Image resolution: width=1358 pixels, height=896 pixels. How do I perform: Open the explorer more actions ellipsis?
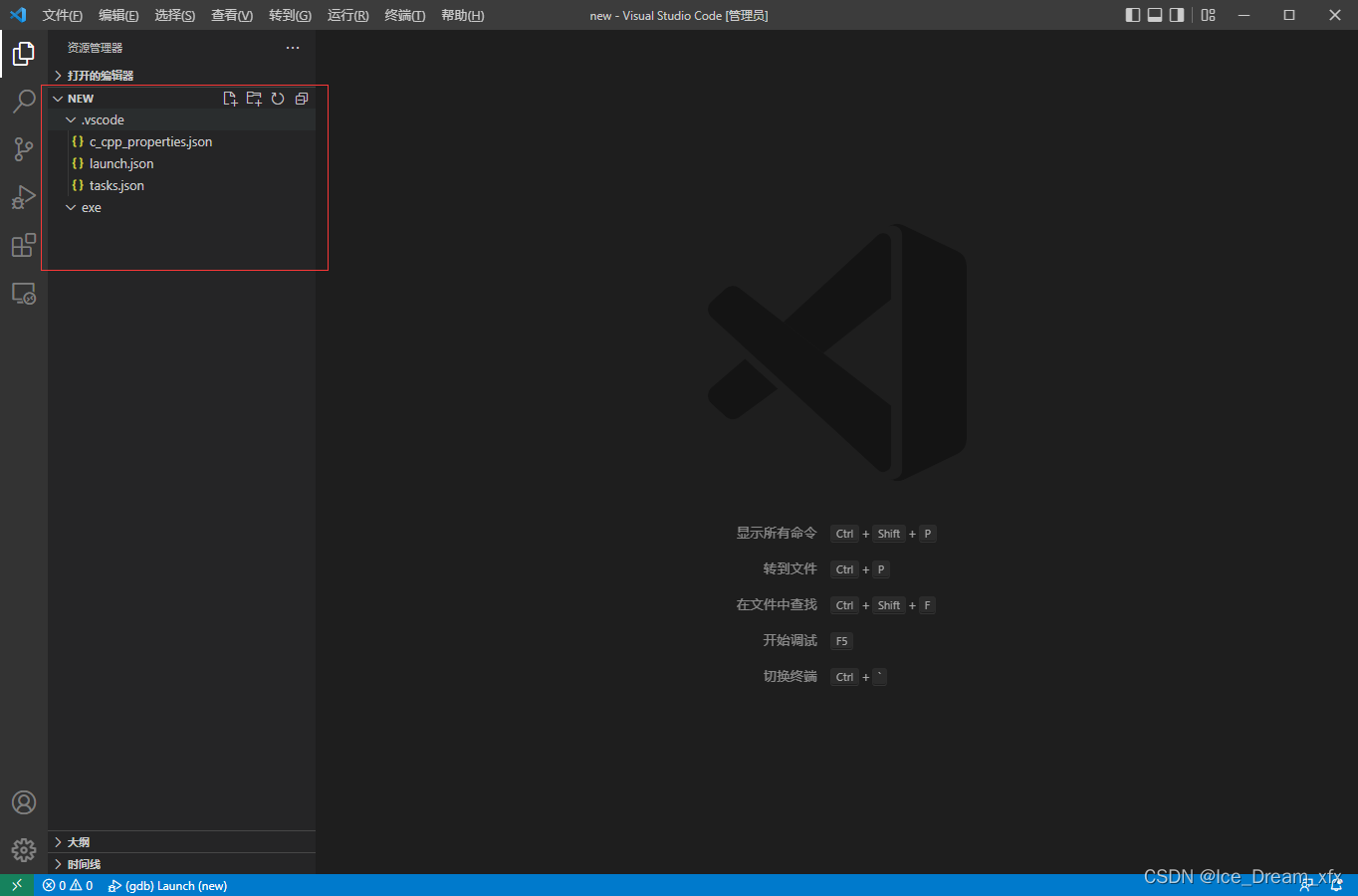(x=293, y=48)
